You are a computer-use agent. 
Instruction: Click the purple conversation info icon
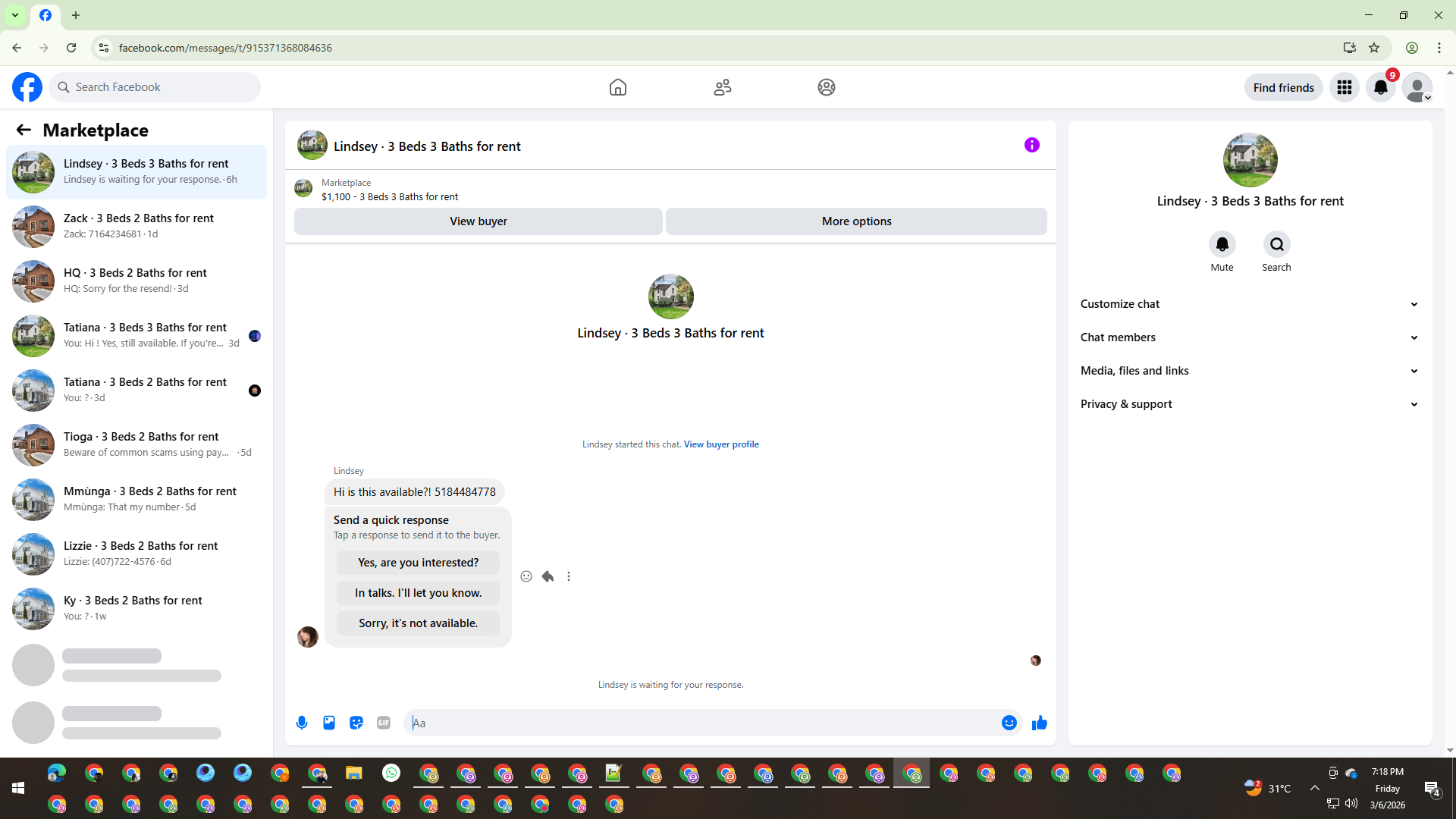[x=1031, y=145]
